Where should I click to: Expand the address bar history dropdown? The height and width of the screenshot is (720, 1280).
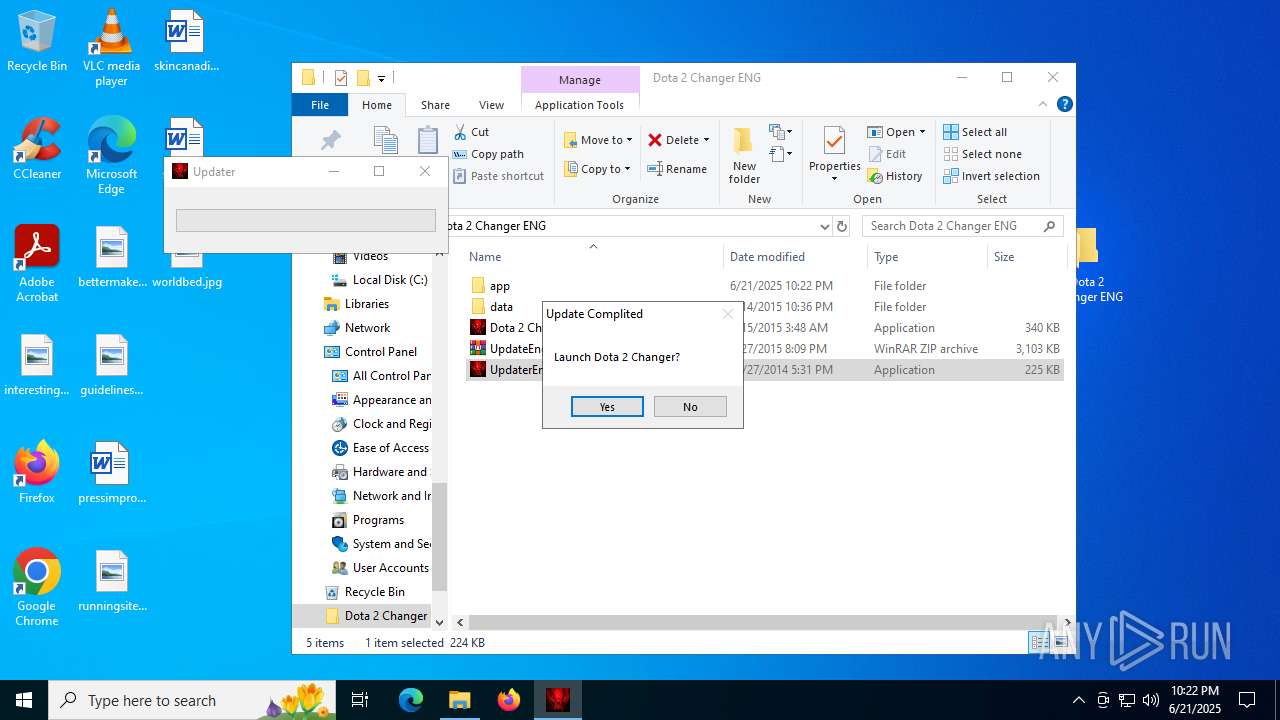(825, 226)
